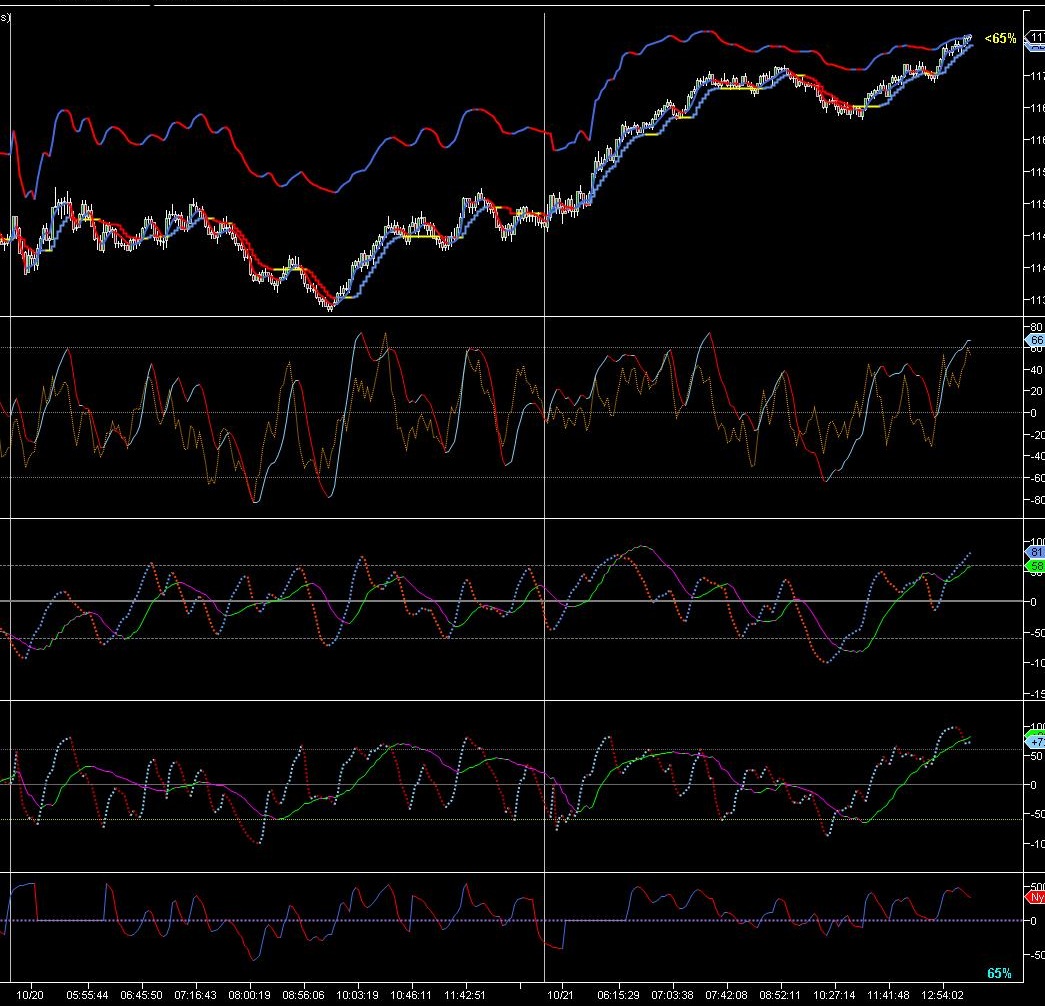The width and height of the screenshot is (1045, 1006).
Task: Click the 10/21 date label on time axis
Action: pos(560,995)
